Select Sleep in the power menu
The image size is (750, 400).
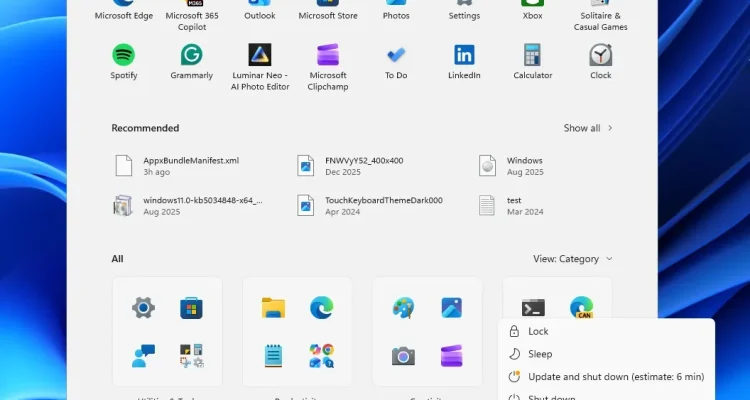606,354
